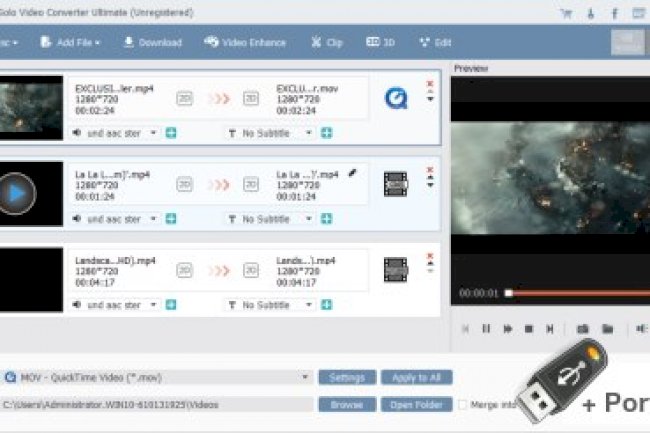Click the QuickTime format icon of first video
Screen dimensions: 650x433
tap(395, 98)
